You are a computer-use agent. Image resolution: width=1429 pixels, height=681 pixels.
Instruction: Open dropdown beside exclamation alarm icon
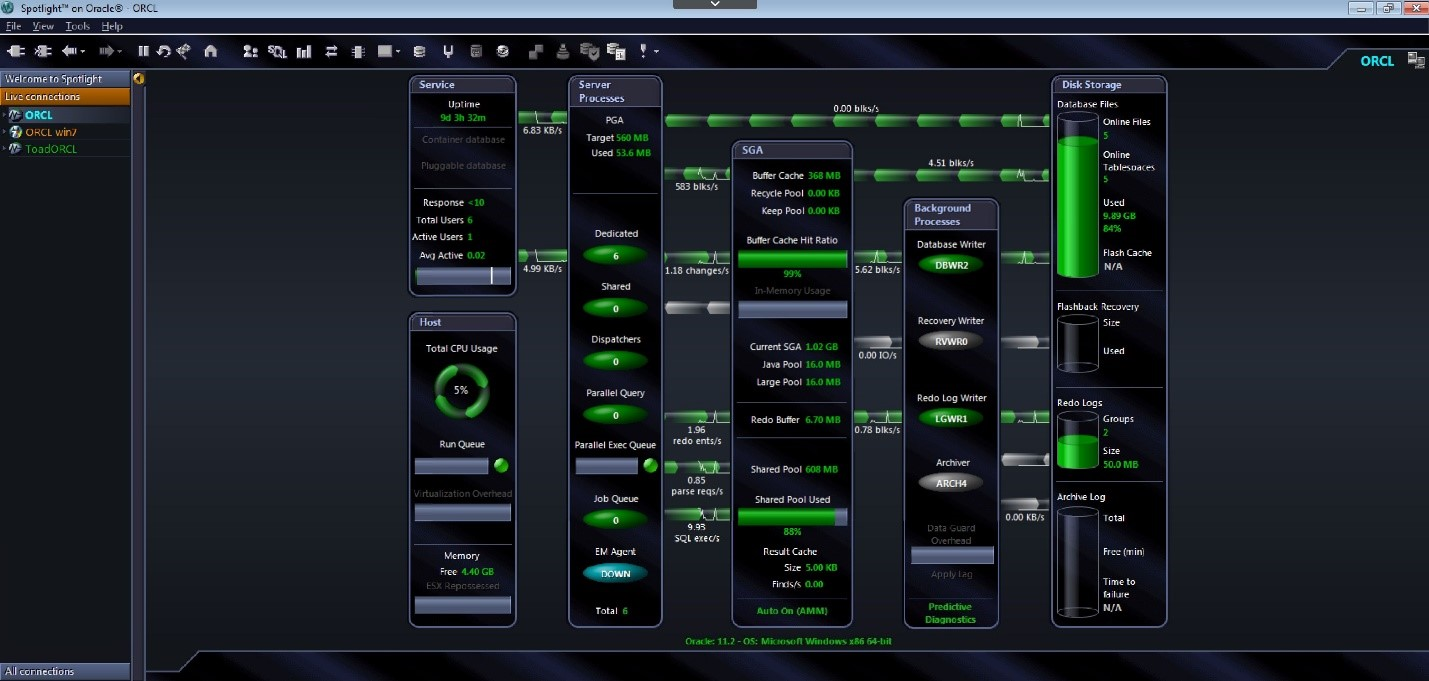[x=657, y=51]
